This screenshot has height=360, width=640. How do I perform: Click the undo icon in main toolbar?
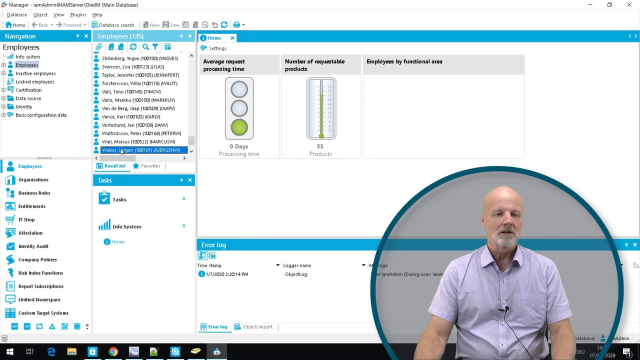tap(215, 25)
